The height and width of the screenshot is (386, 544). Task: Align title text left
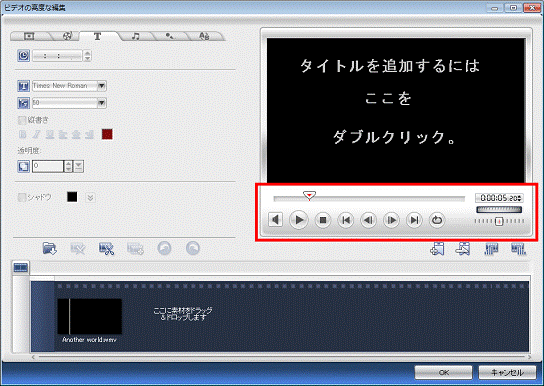[x=63, y=134]
